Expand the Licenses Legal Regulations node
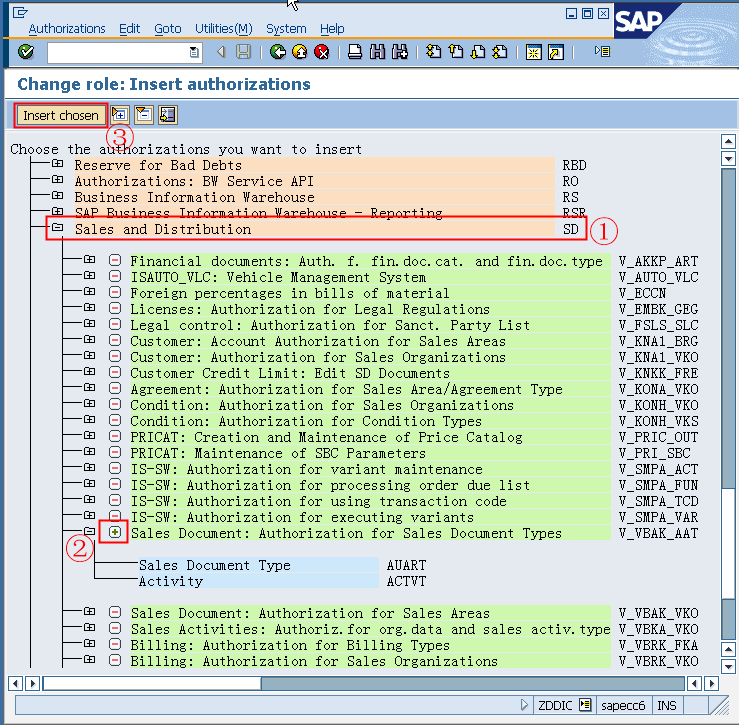739x725 pixels. point(90,308)
